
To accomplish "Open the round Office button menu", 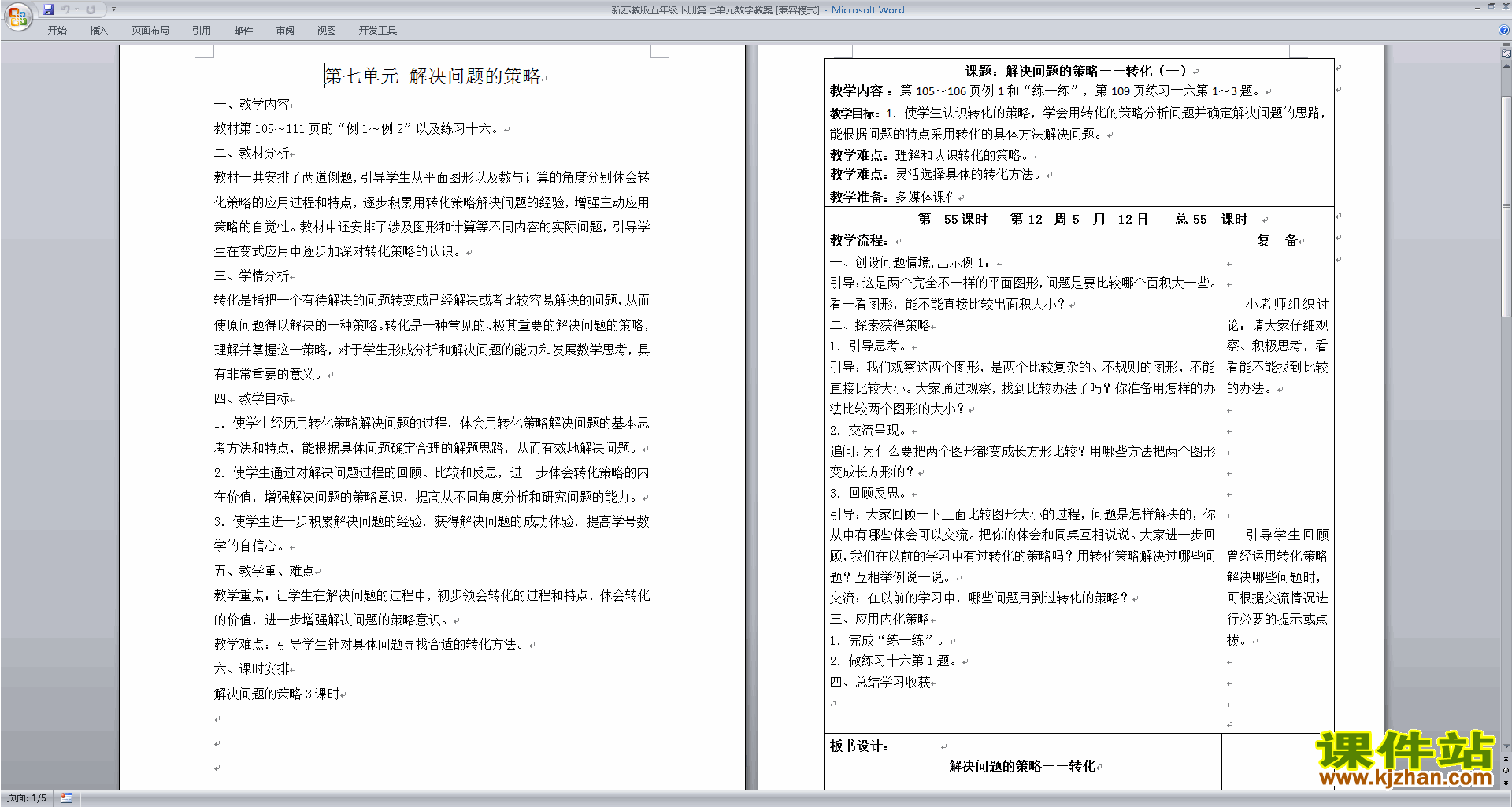I will [17, 16].
